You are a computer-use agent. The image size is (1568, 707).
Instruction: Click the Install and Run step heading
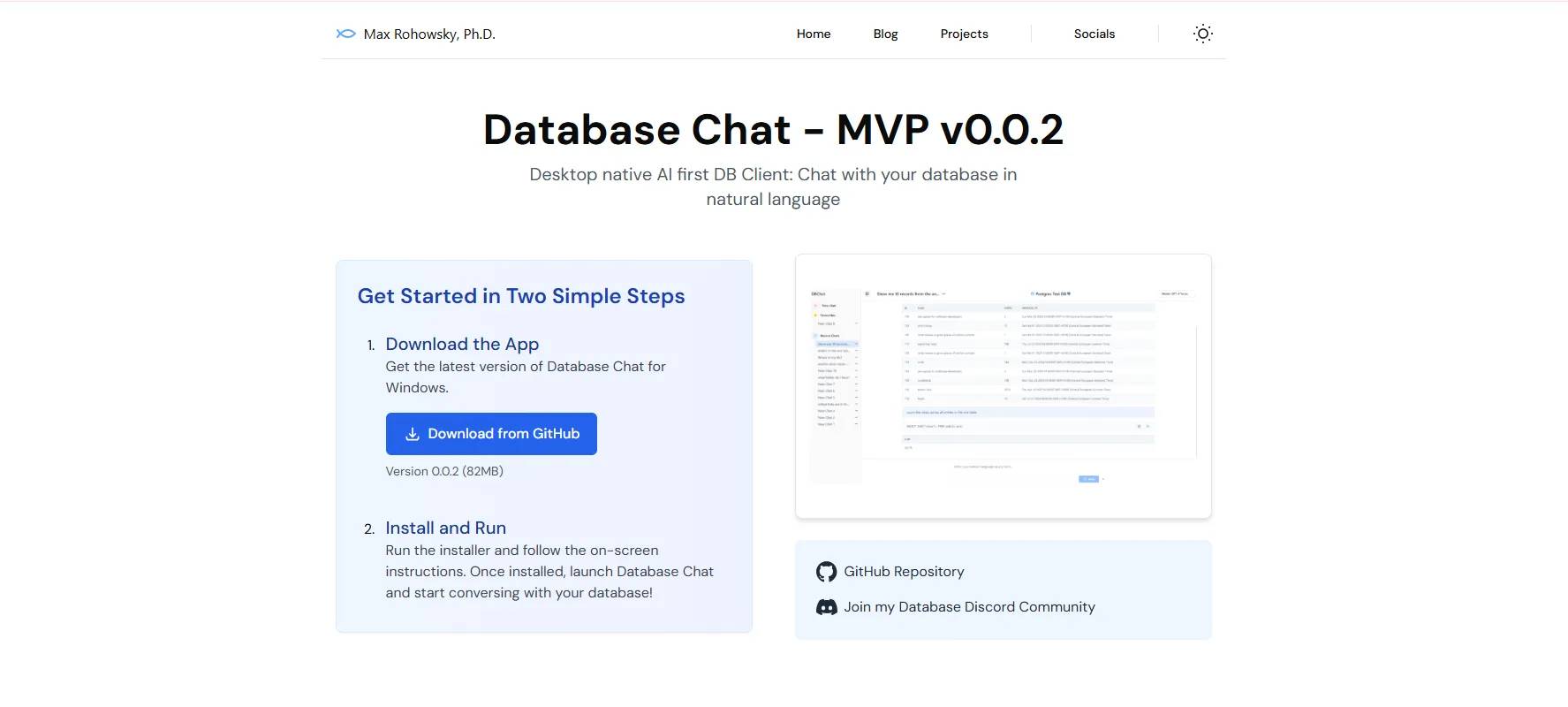click(445, 528)
